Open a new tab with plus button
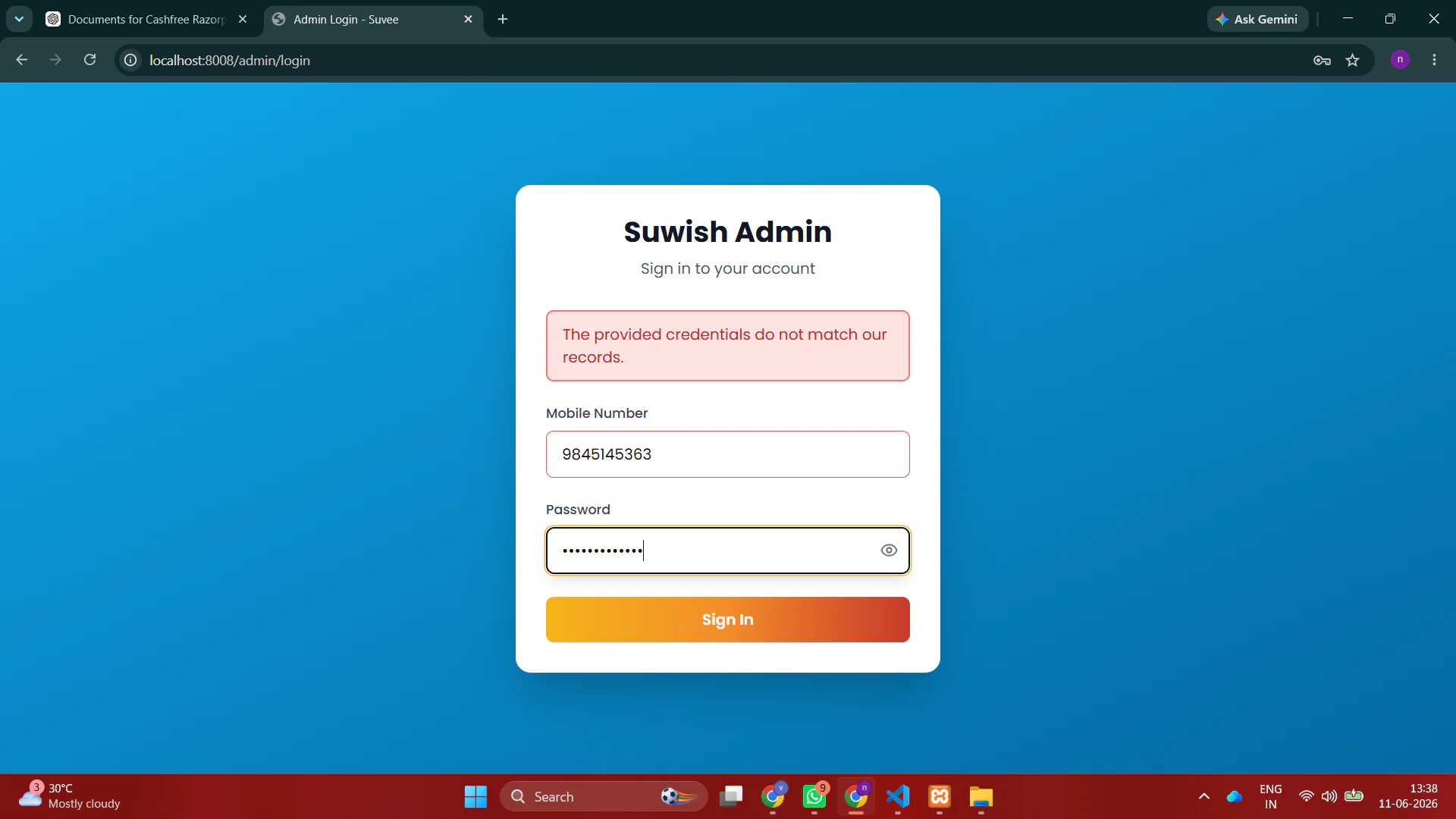This screenshot has height=819, width=1456. click(x=503, y=19)
